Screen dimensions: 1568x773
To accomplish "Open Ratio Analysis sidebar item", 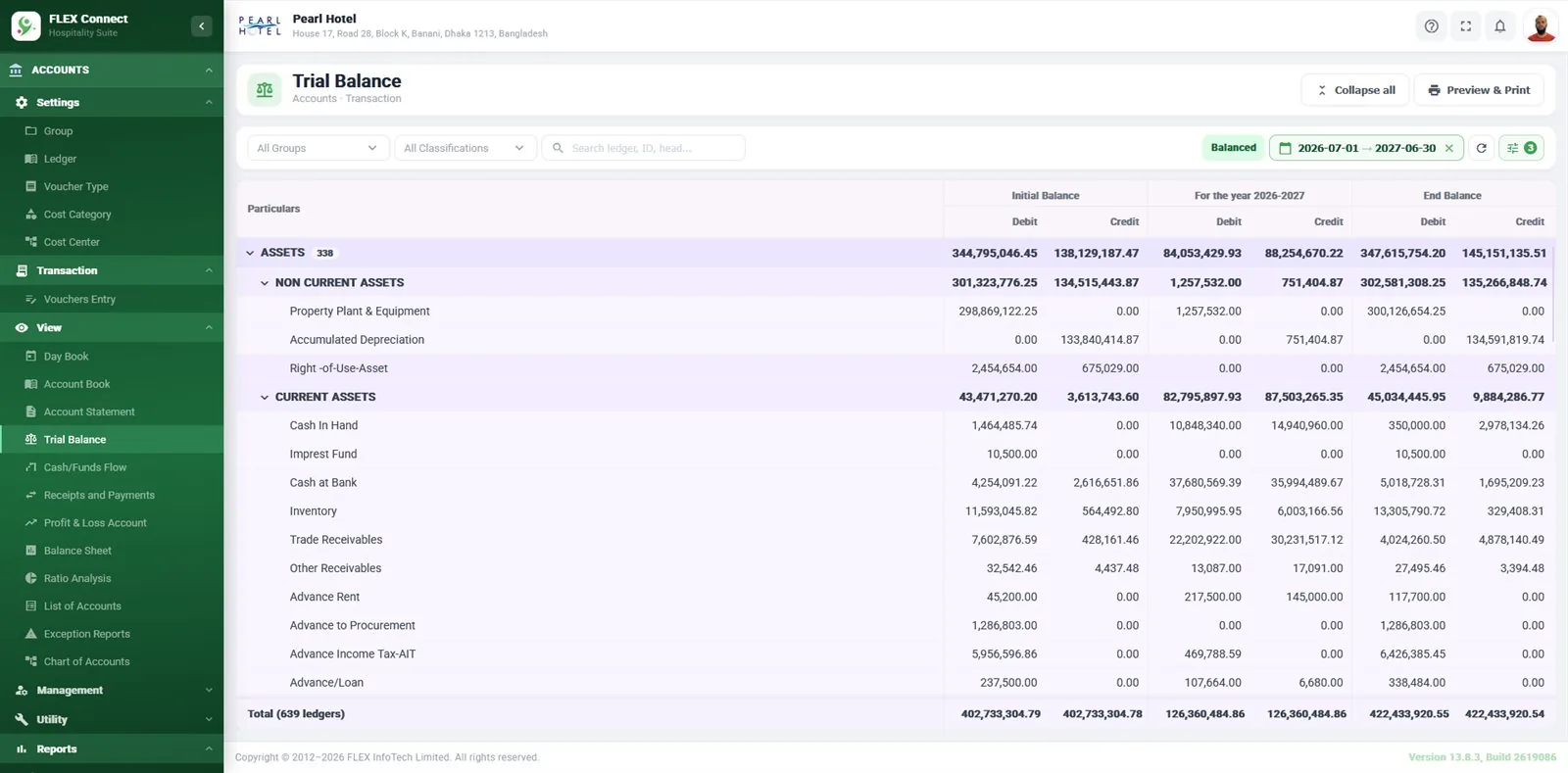I will (x=112, y=578).
